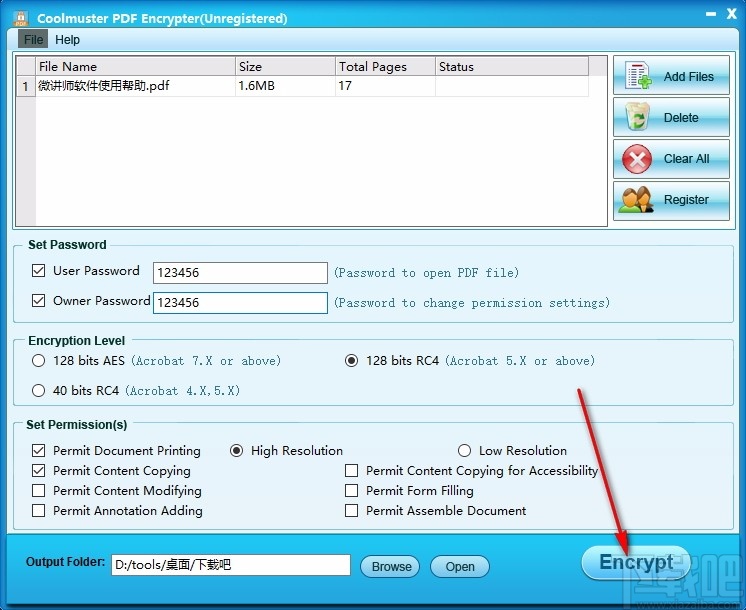This screenshot has width=746, height=610.
Task: Click the Add Files document icon
Action: tap(638, 75)
